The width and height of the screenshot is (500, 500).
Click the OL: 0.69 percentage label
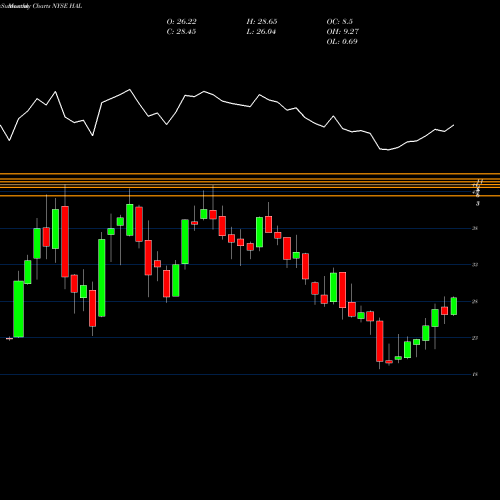point(342,42)
